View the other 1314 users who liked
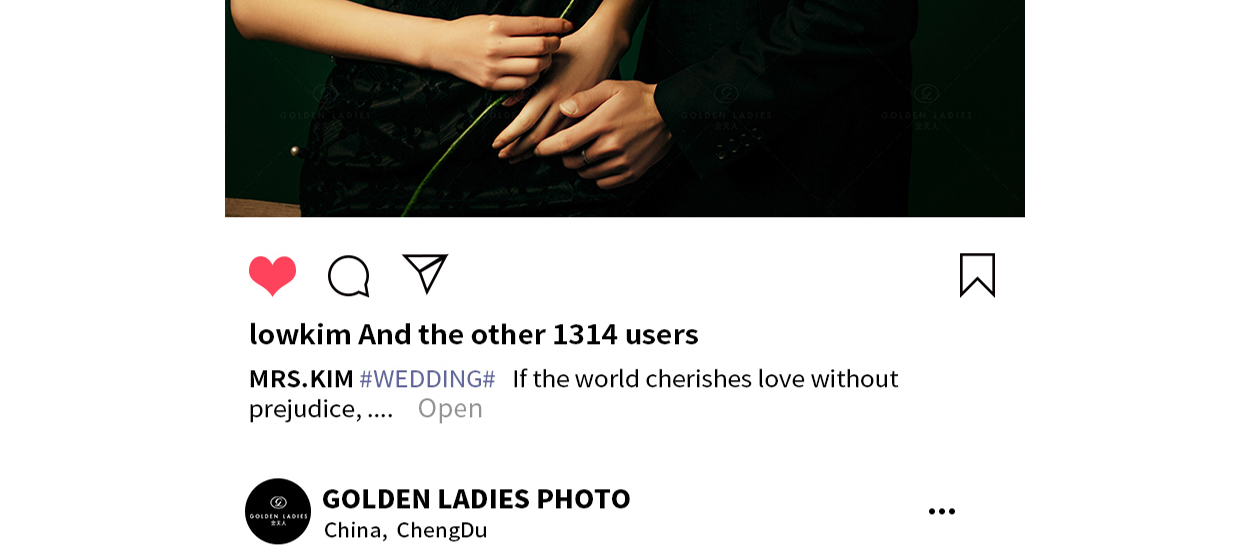This screenshot has height=551, width=1250. click(x=528, y=334)
